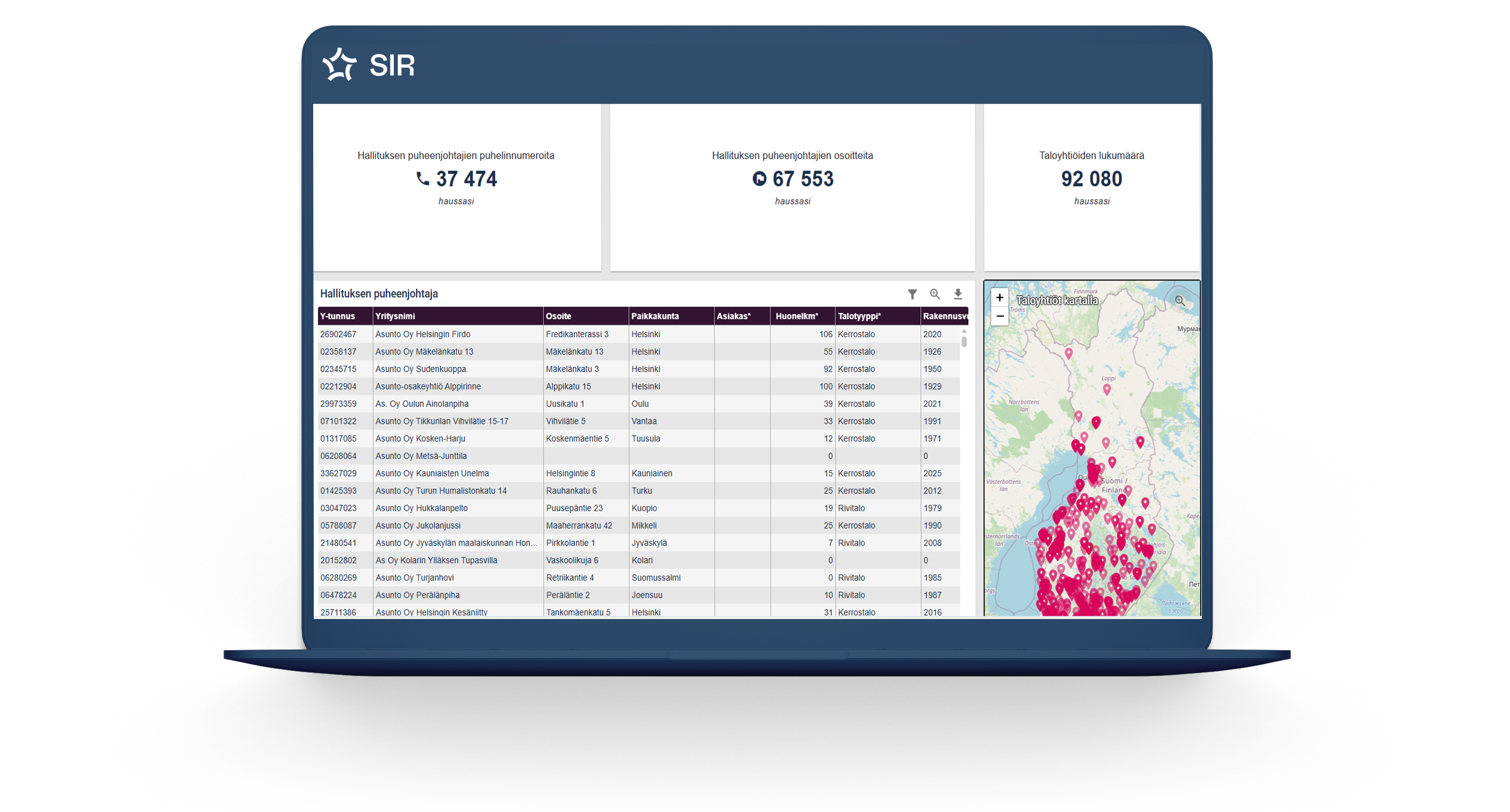This screenshot has height=812, width=1510.
Task: Click the 92 080 housing companies count
Action: (x=1091, y=179)
